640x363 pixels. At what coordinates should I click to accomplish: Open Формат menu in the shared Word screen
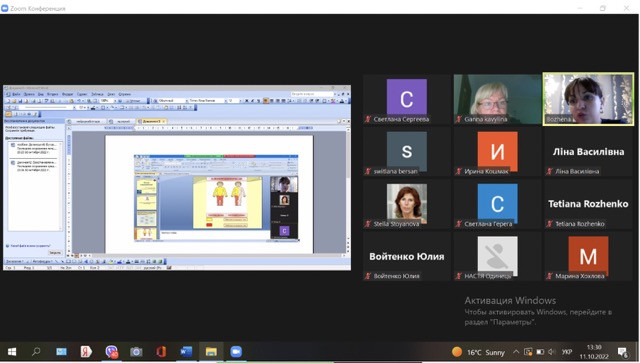click(67, 94)
